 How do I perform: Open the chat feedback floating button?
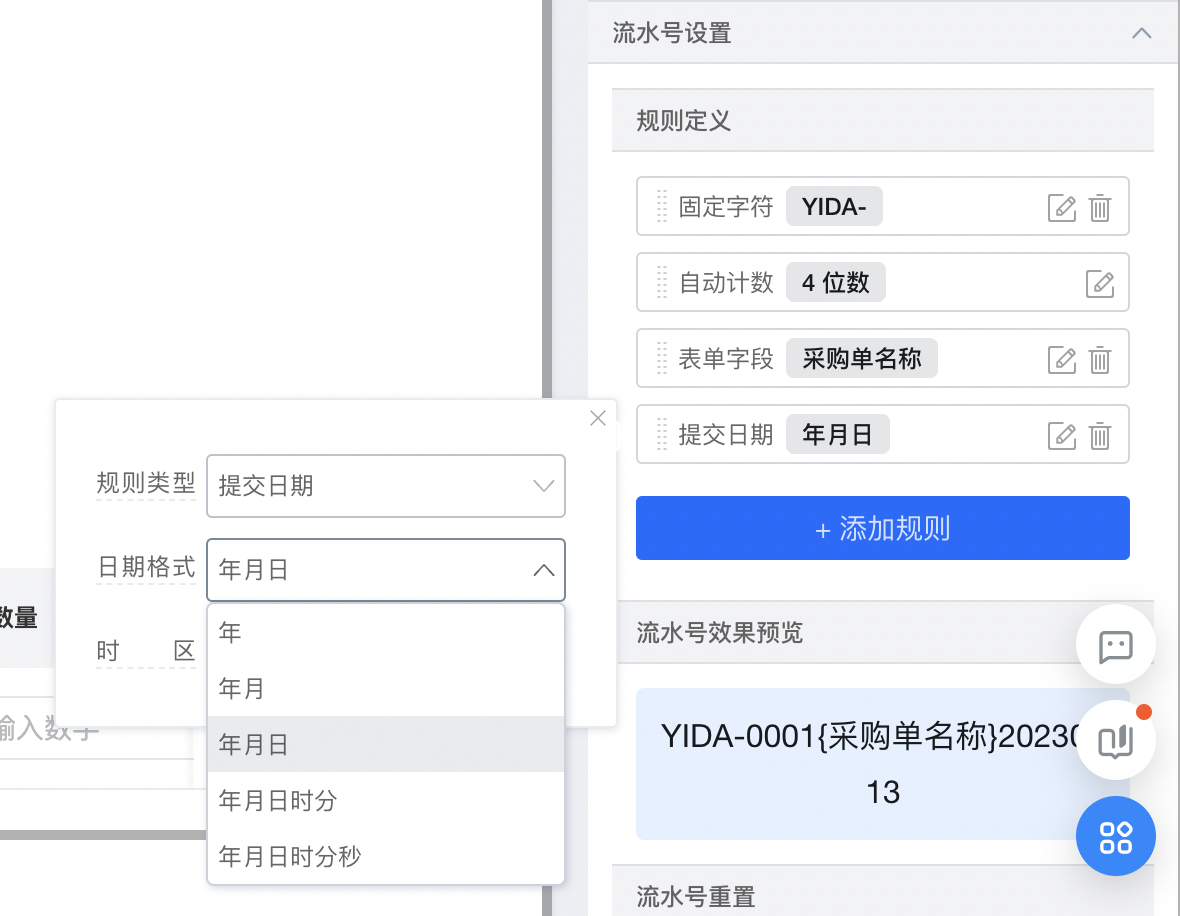1115,645
